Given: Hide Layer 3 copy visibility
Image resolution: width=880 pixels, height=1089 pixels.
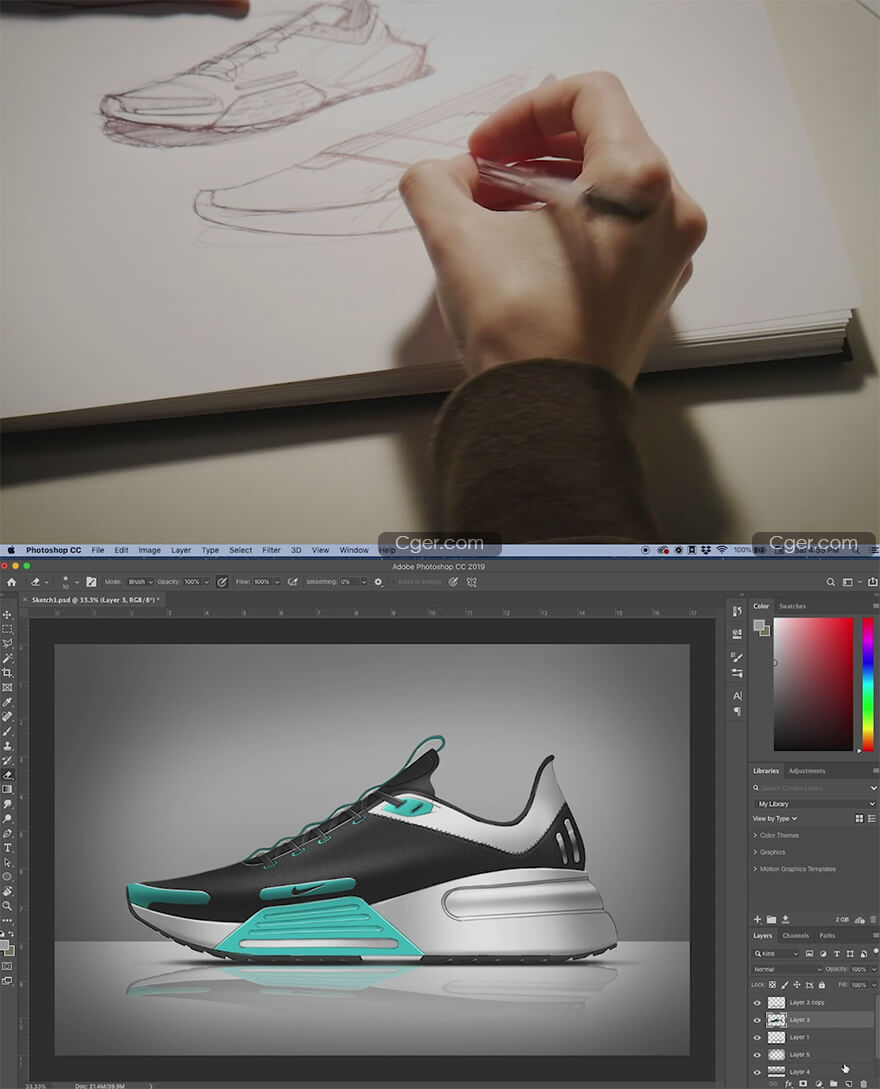Looking at the screenshot, I should pyautogui.click(x=757, y=1003).
